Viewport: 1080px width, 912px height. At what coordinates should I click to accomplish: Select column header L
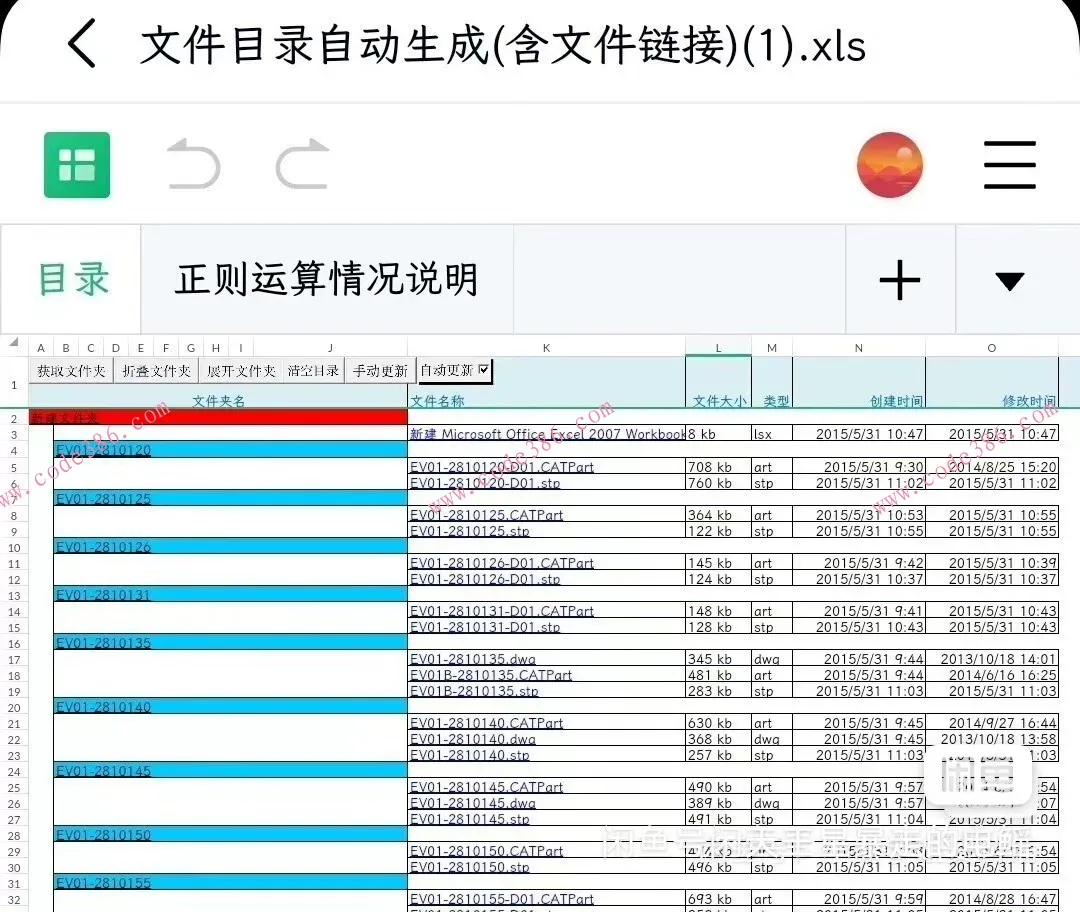pos(718,347)
